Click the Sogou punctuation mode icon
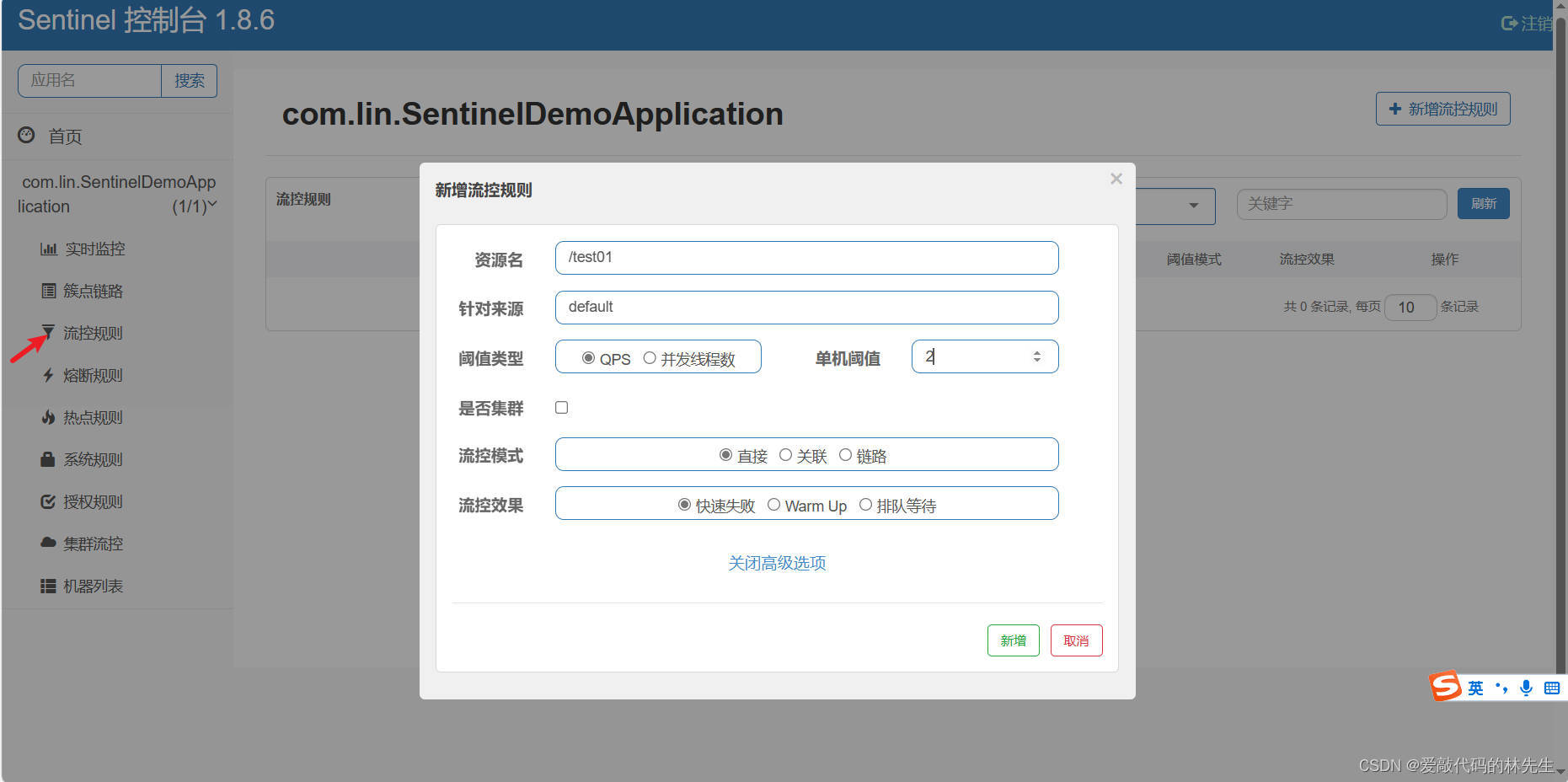Viewport: 1568px width, 782px height. coord(1501,688)
